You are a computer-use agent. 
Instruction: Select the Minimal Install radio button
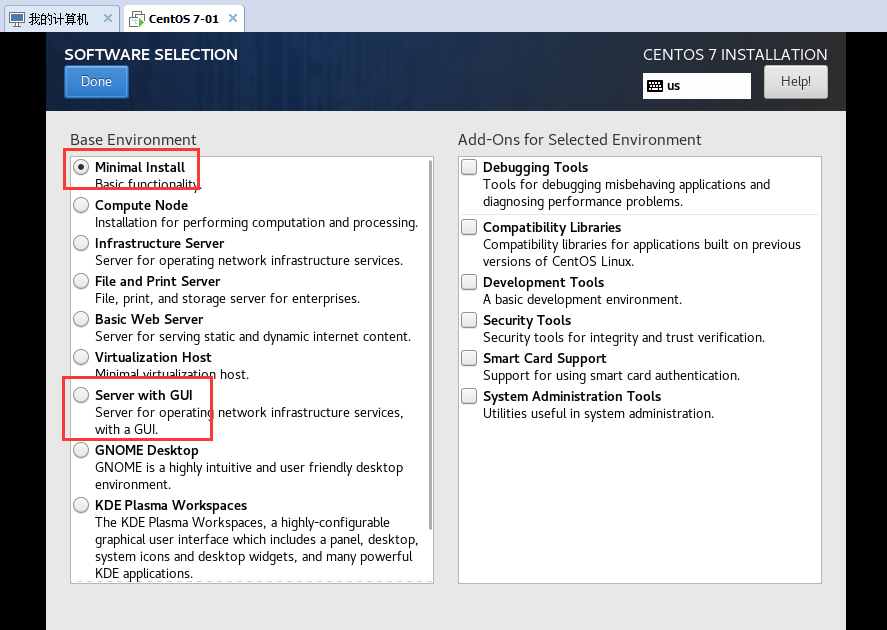[81, 167]
